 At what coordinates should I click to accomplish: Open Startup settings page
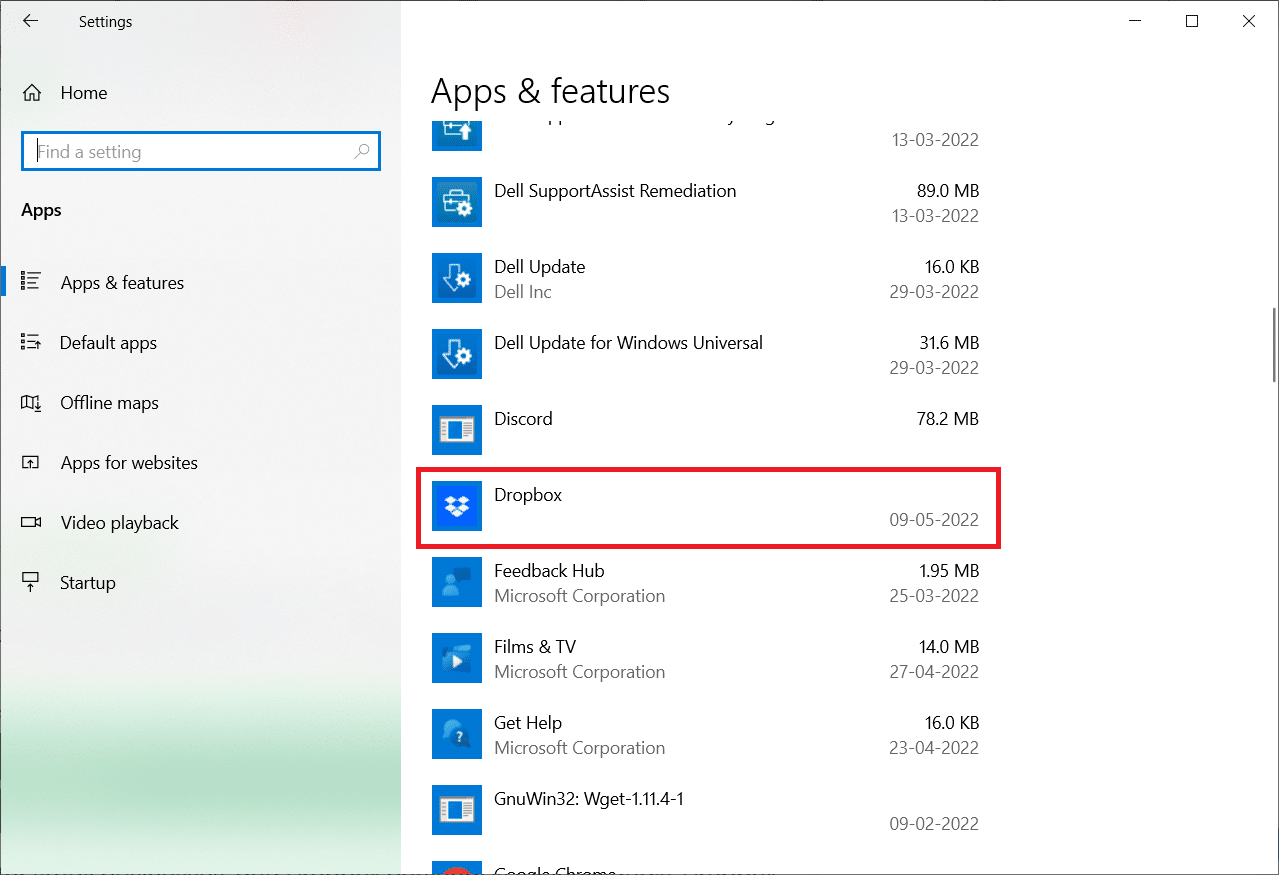[x=200, y=582]
